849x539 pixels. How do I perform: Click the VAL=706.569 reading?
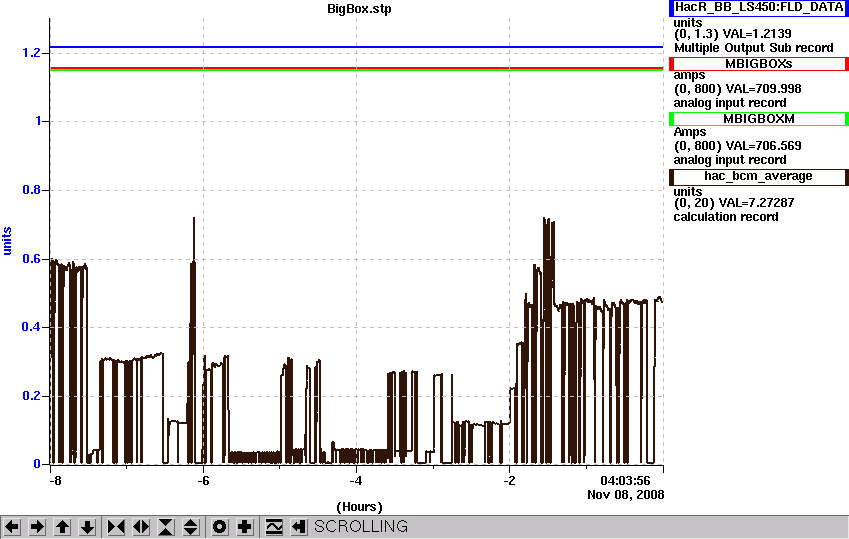tap(763, 146)
